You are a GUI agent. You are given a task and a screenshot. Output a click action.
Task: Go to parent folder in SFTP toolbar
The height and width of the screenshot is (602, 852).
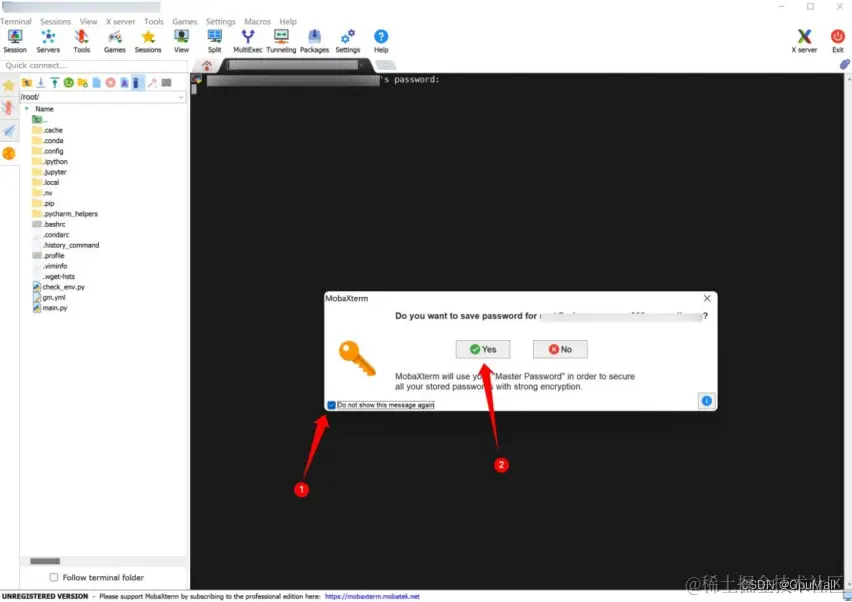click(x=27, y=83)
